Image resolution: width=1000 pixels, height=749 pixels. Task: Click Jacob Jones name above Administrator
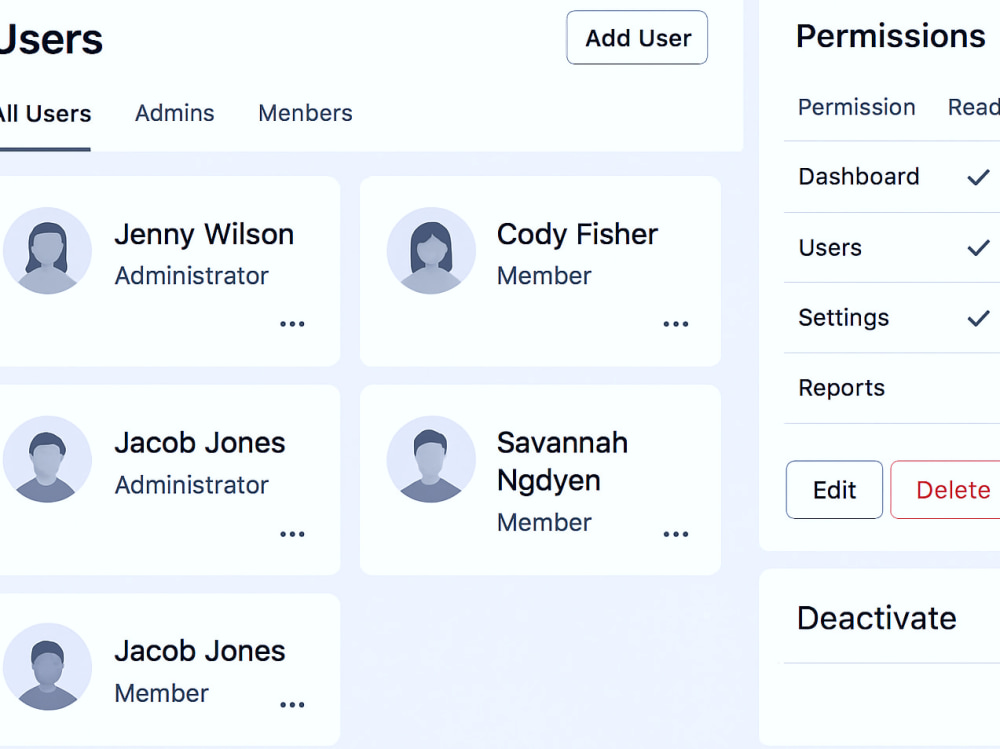200,443
